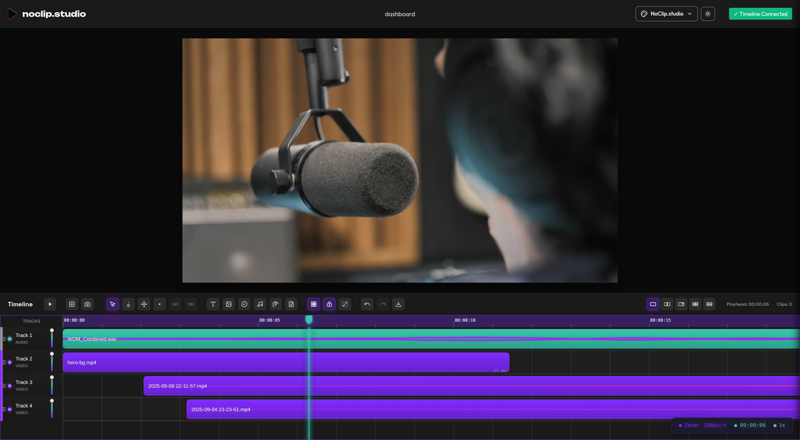
Task: Select the Track 3 label
Action: pyautogui.click(x=23, y=382)
